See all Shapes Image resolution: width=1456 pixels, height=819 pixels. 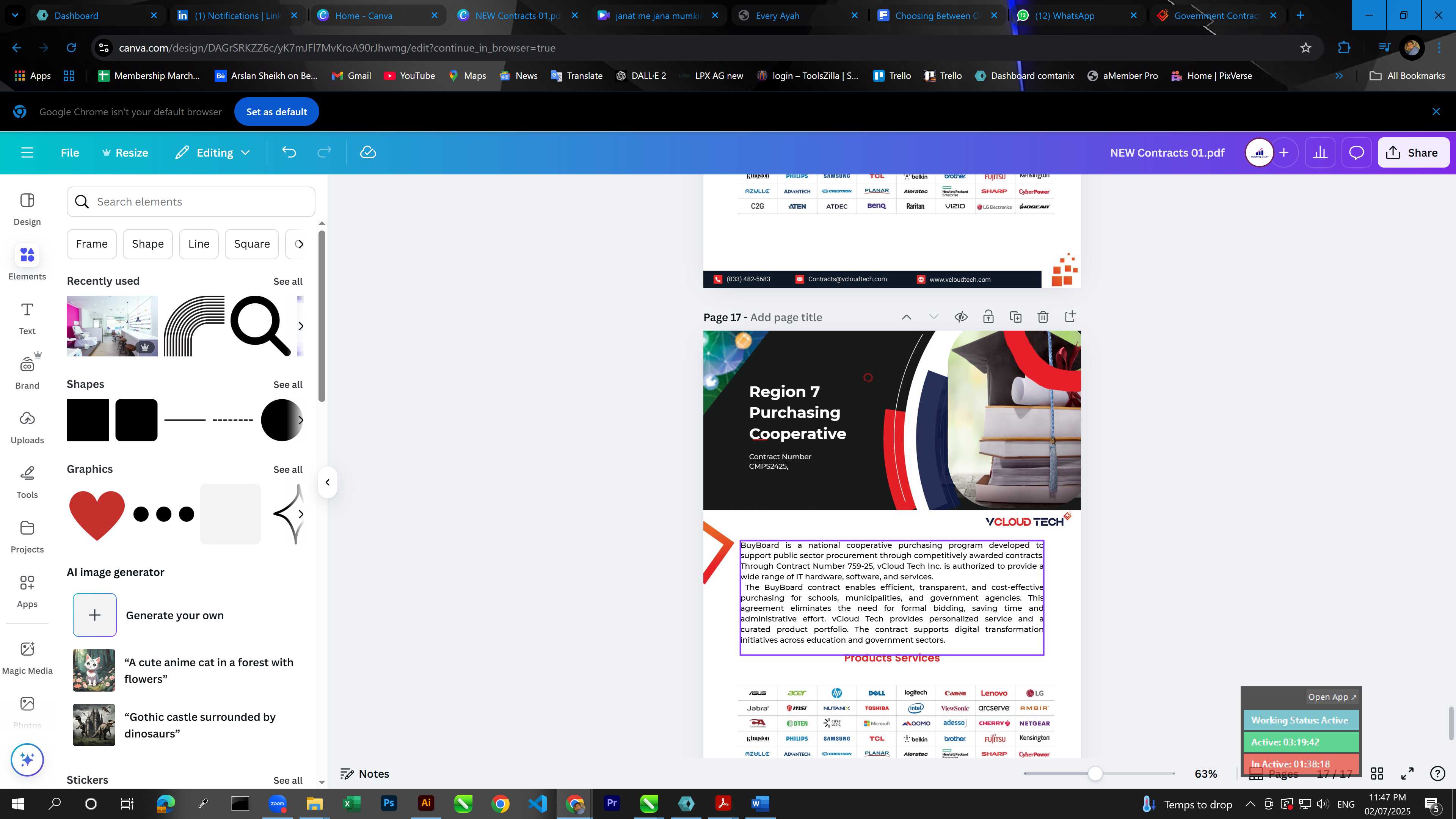tap(288, 384)
